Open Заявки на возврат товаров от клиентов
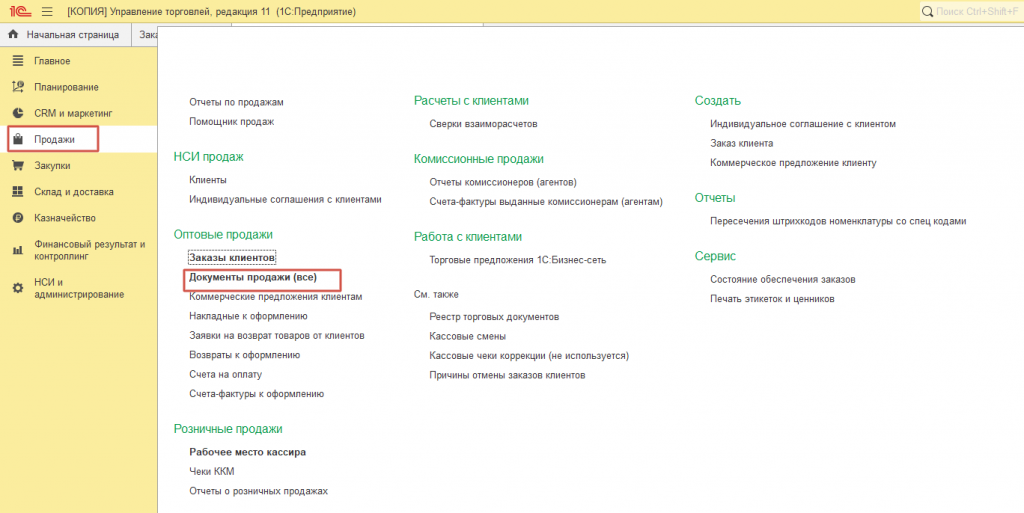Viewport: 1024px width, 513px height. 277,335
